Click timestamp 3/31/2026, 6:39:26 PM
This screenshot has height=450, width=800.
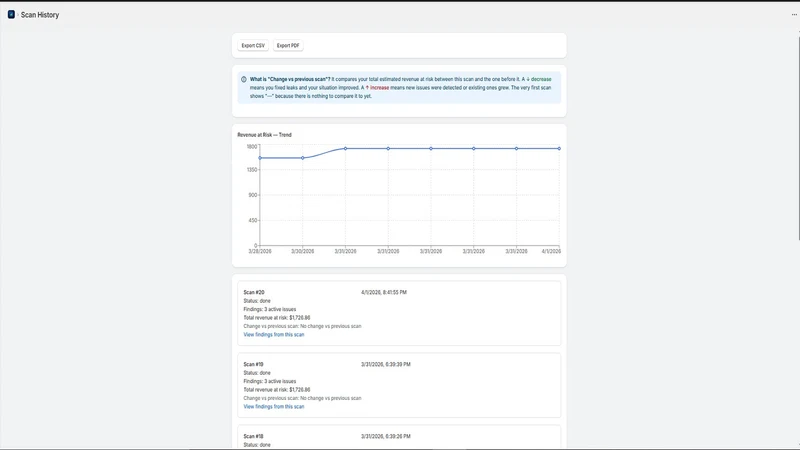[x=386, y=436]
